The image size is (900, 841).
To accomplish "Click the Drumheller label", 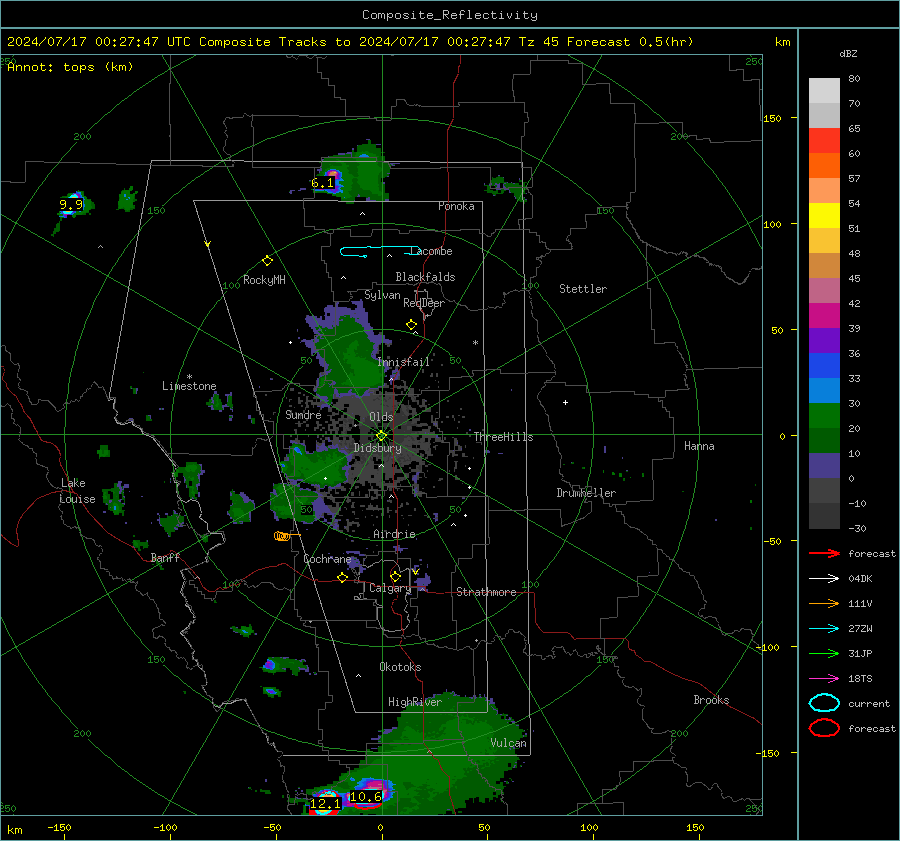I will 586,493.
